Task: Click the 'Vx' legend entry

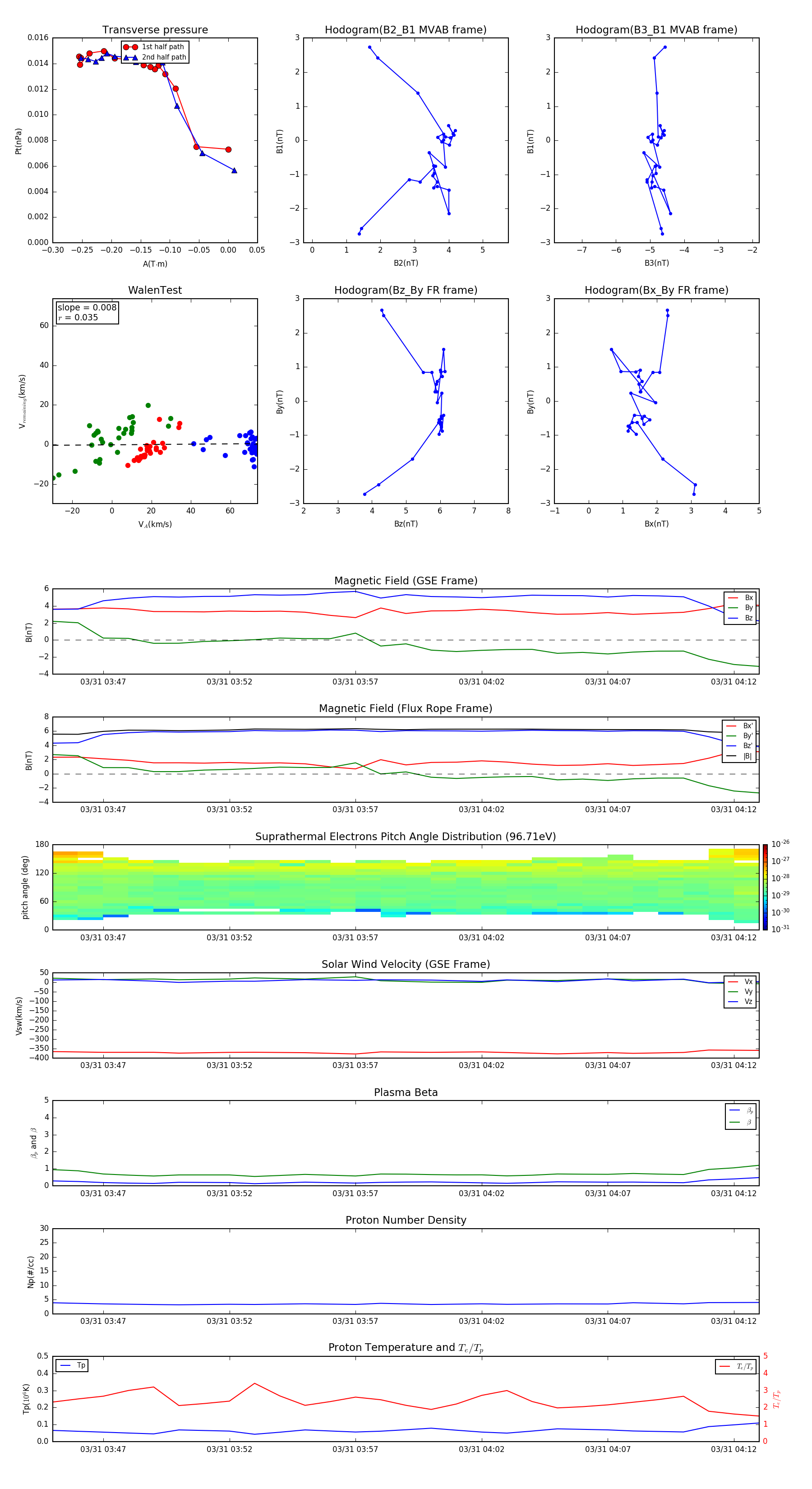Action: pos(741,981)
